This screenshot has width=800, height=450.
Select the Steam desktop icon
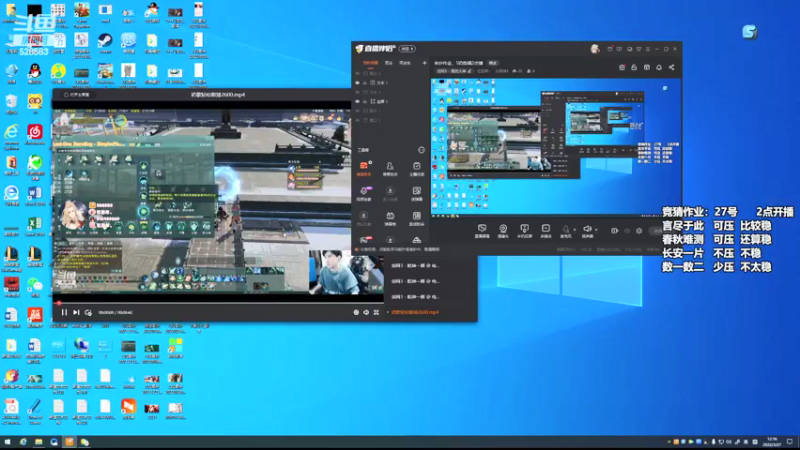click(x=105, y=44)
